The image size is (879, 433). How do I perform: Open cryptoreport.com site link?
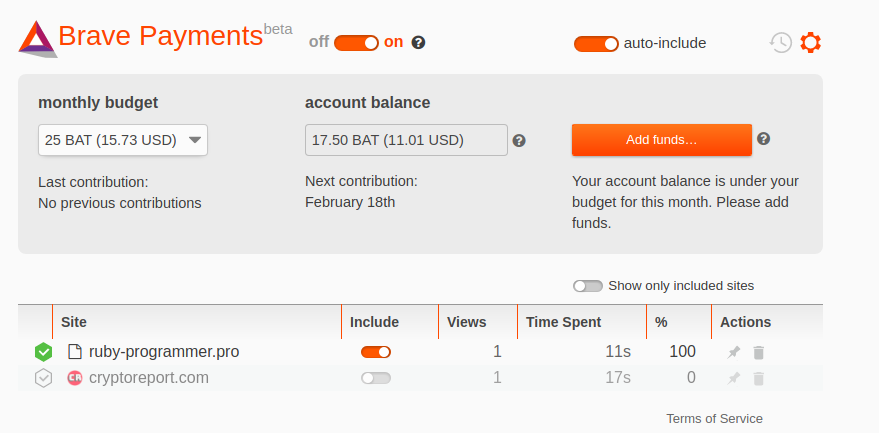pyautogui.click(x=149, y=378)
